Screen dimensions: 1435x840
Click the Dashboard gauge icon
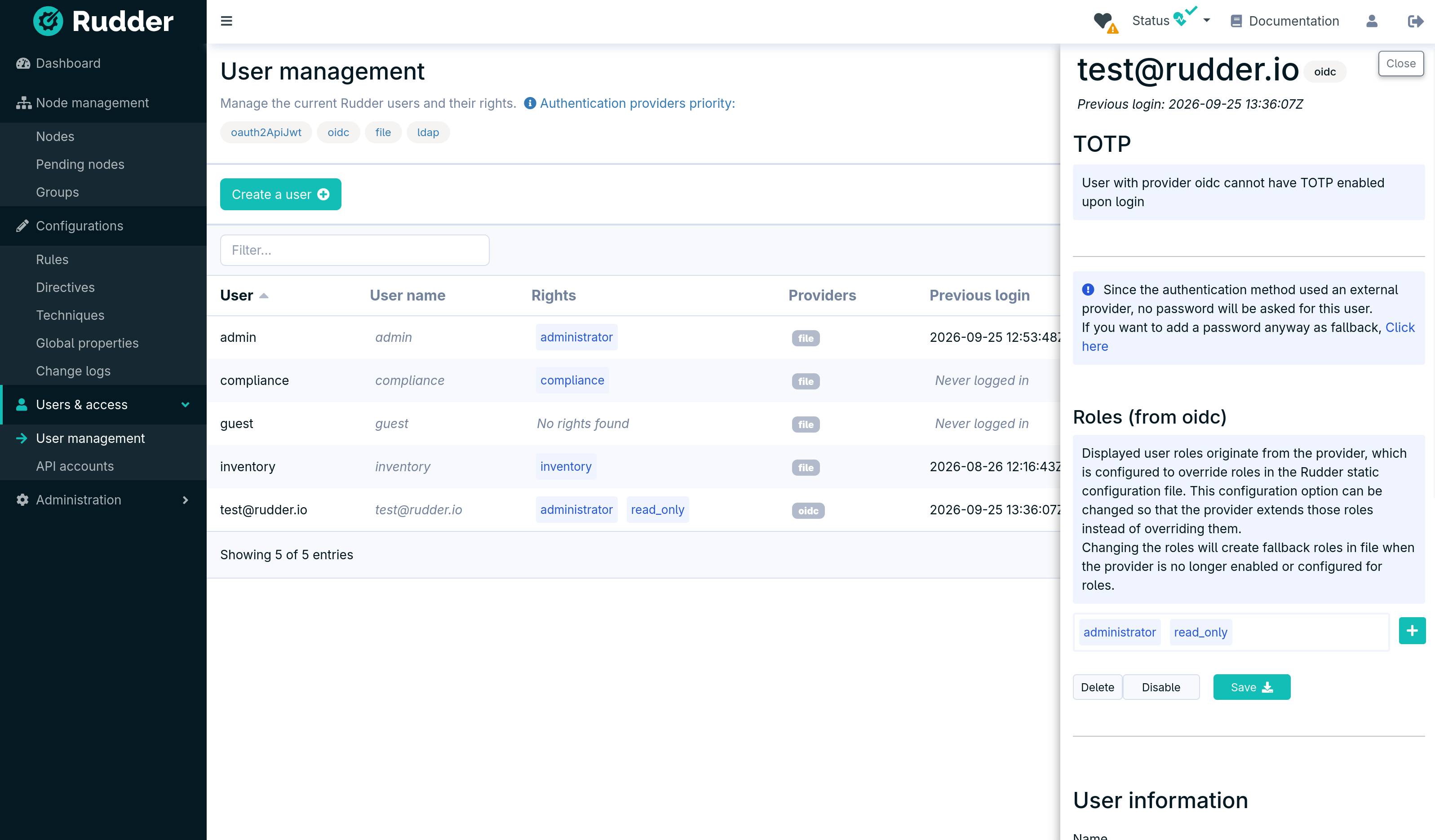pyautogui.click(x=23, y=63)
